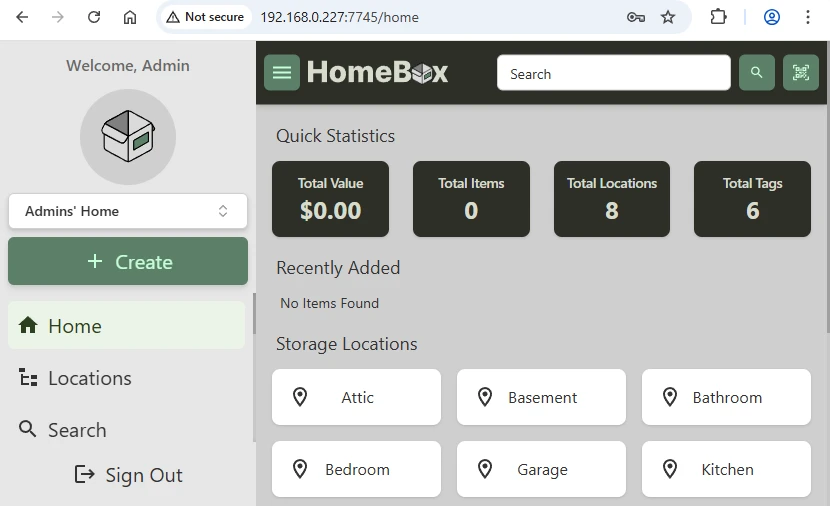
Task: Bookmark the page with star icon
Action: click(668, 17)
